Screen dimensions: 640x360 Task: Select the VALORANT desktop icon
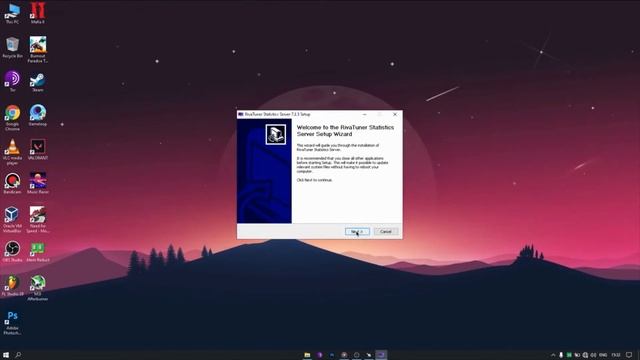click(38, 149)
